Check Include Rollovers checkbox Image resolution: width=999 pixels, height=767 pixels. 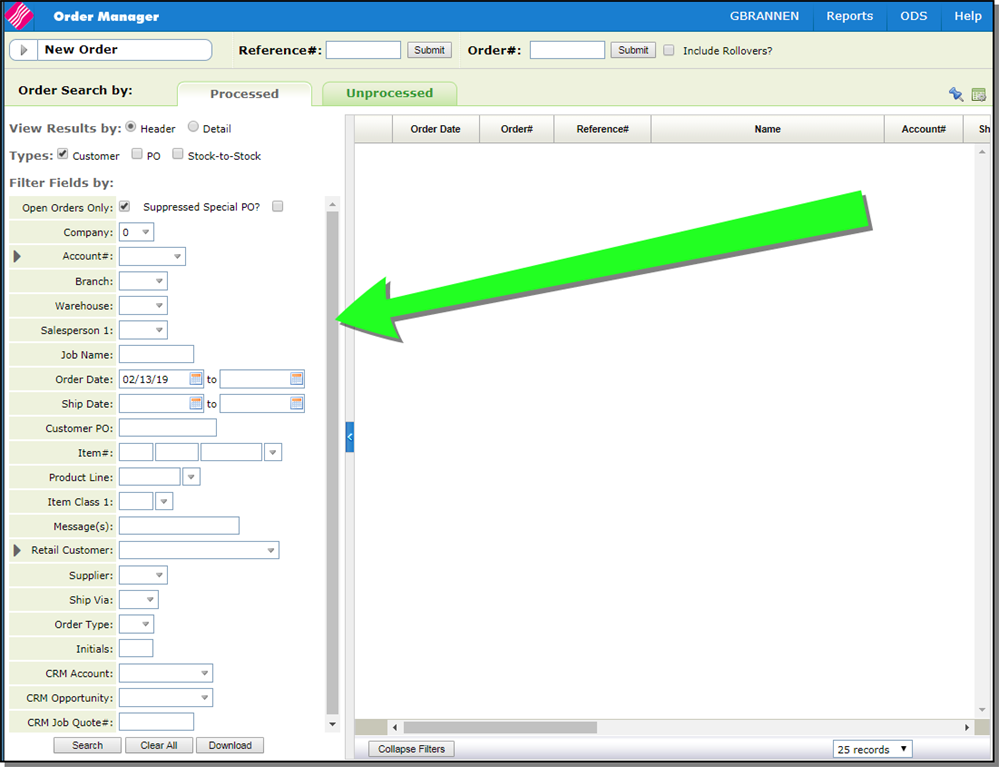pos(668,50)
